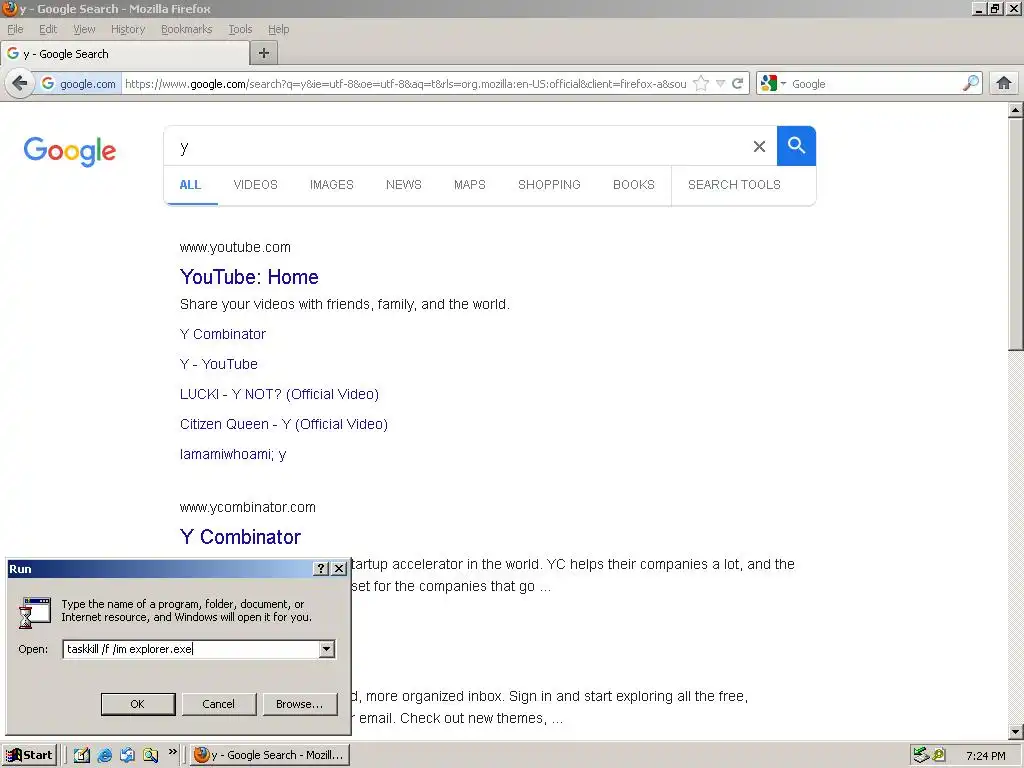
Task: Switch to IMAGES results
Action: coord(332,185)
